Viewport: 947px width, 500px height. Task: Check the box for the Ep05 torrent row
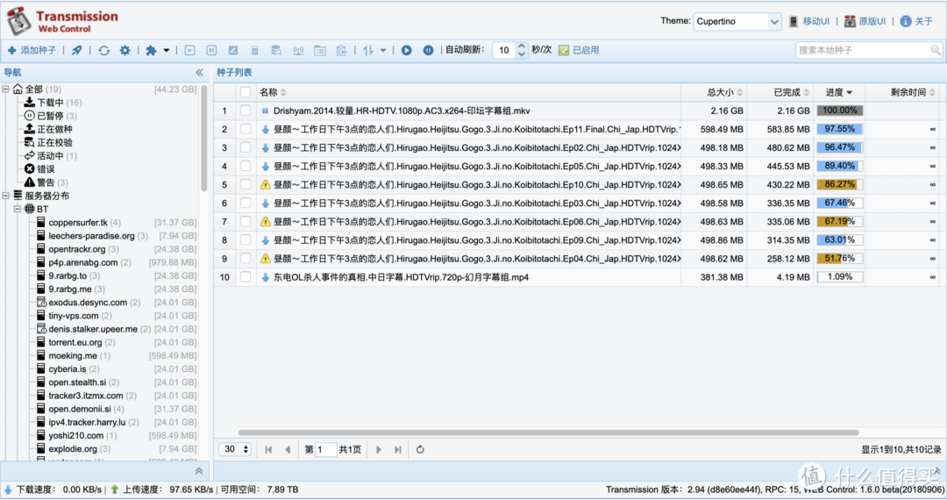pos(245,166)
